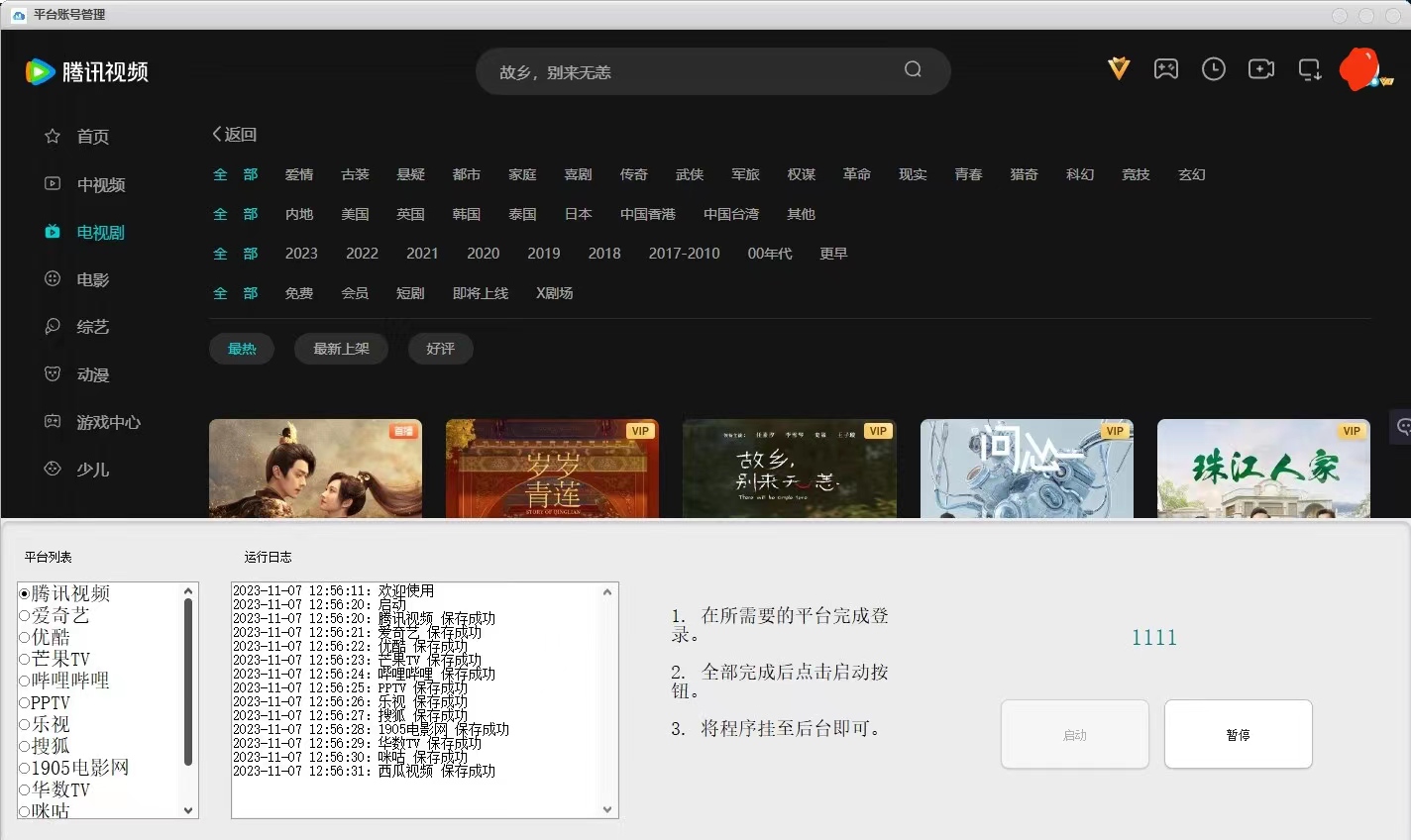Select 哔哩哔哩 platform radio button
Image resolution: width=1411 pixels, height=840 pixels.
(x=25, y=681)
